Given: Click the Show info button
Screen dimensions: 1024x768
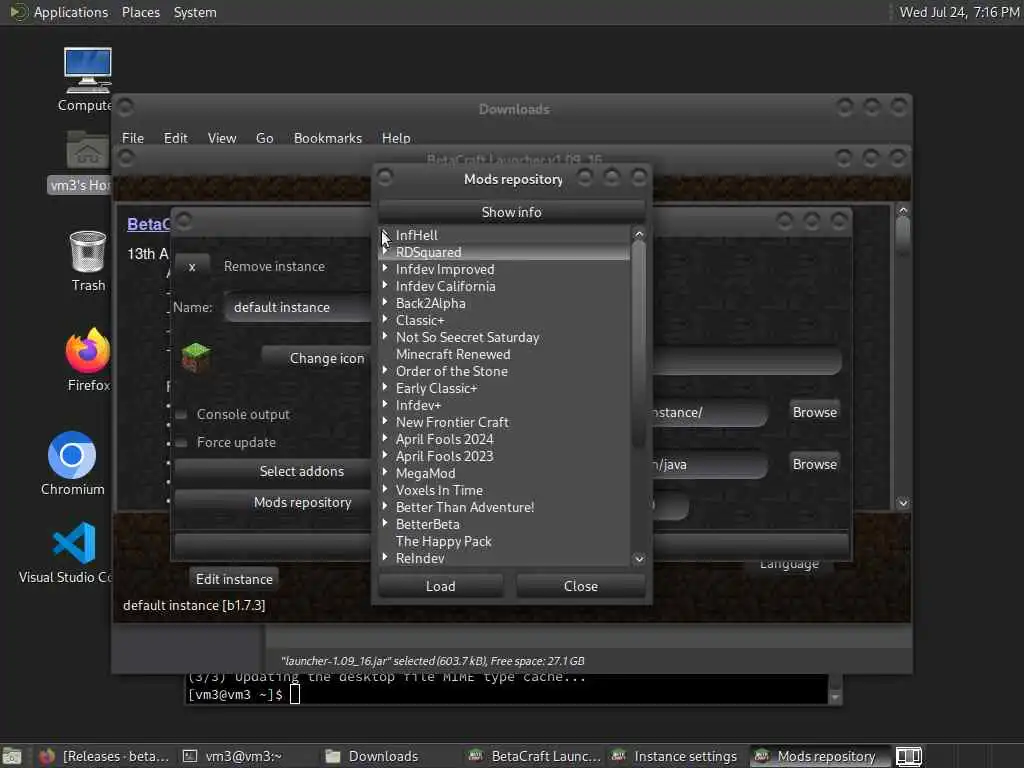Looking at the screenshot, I should [x=511, y=212].
